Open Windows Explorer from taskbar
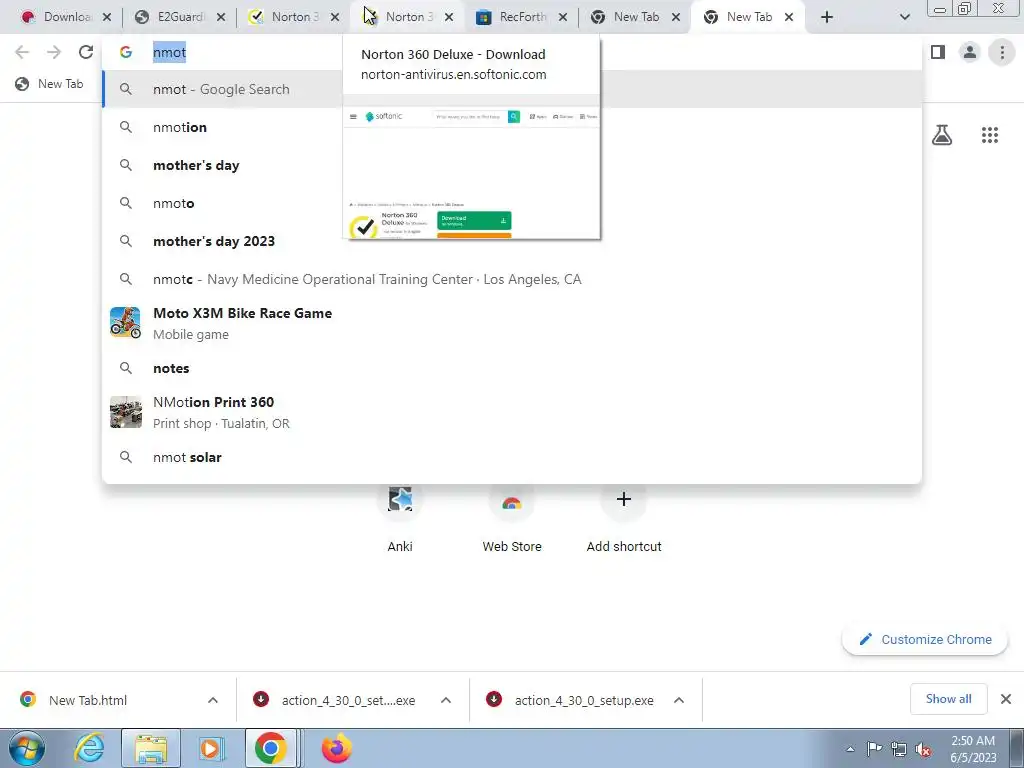The height and width of the screenshot is (768, 1024). 151,748
